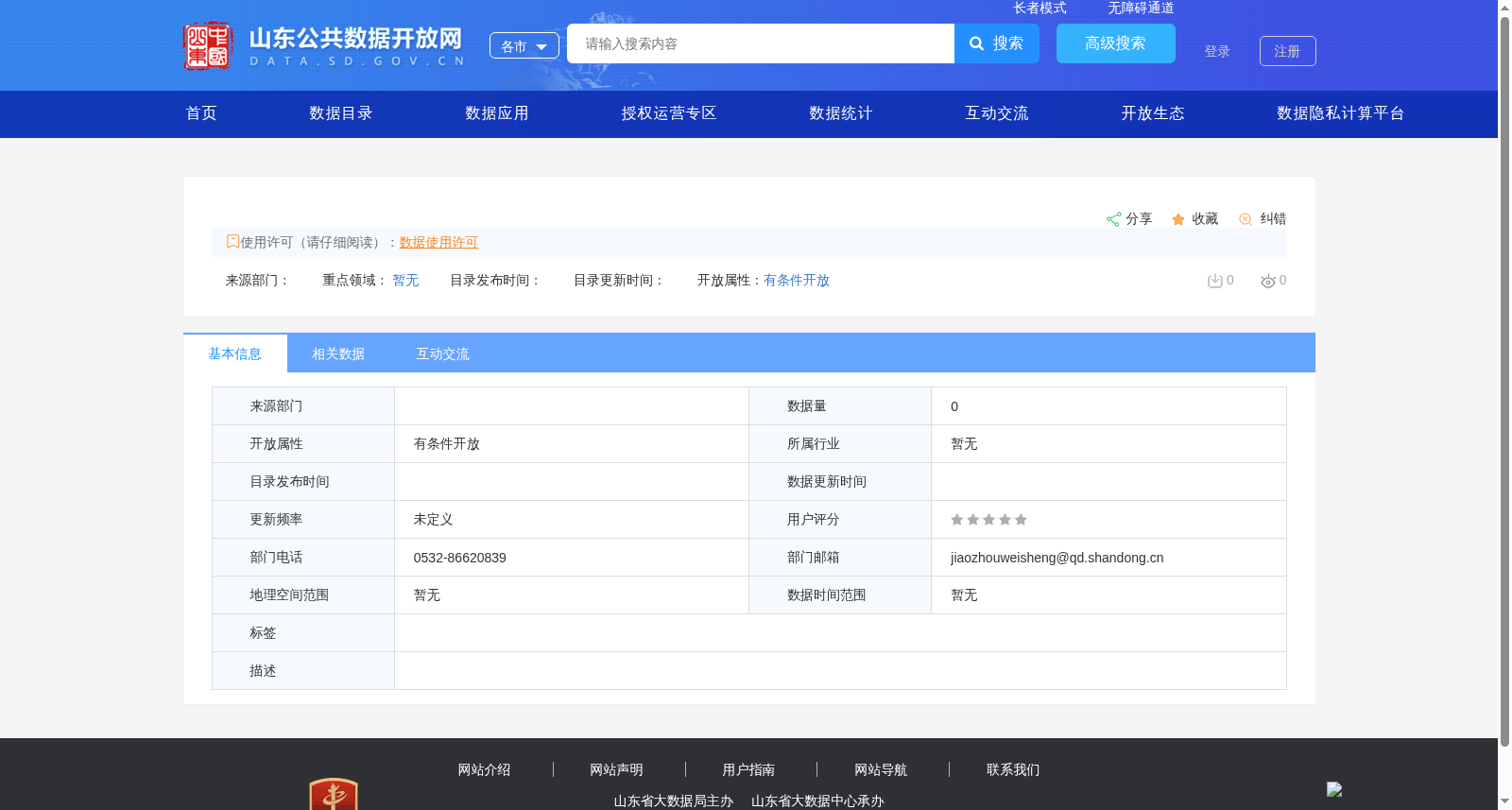This screenshot has height=810, width=1512.
Task: Click the email jiaozhouweisheng@qd.shandong.cn
Action: 1057,558
